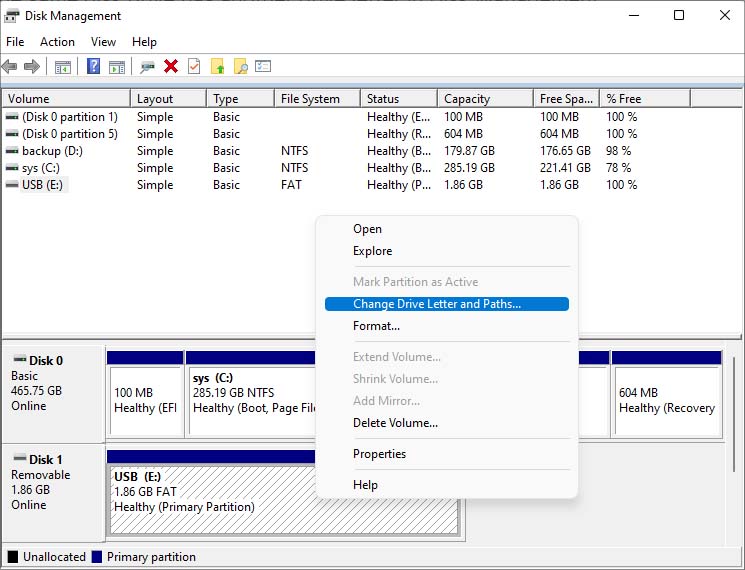Screen dimensions: 745x570
Task: Click the Show/Hide Action Pane toolbar icon
Action: click(117, 67)
